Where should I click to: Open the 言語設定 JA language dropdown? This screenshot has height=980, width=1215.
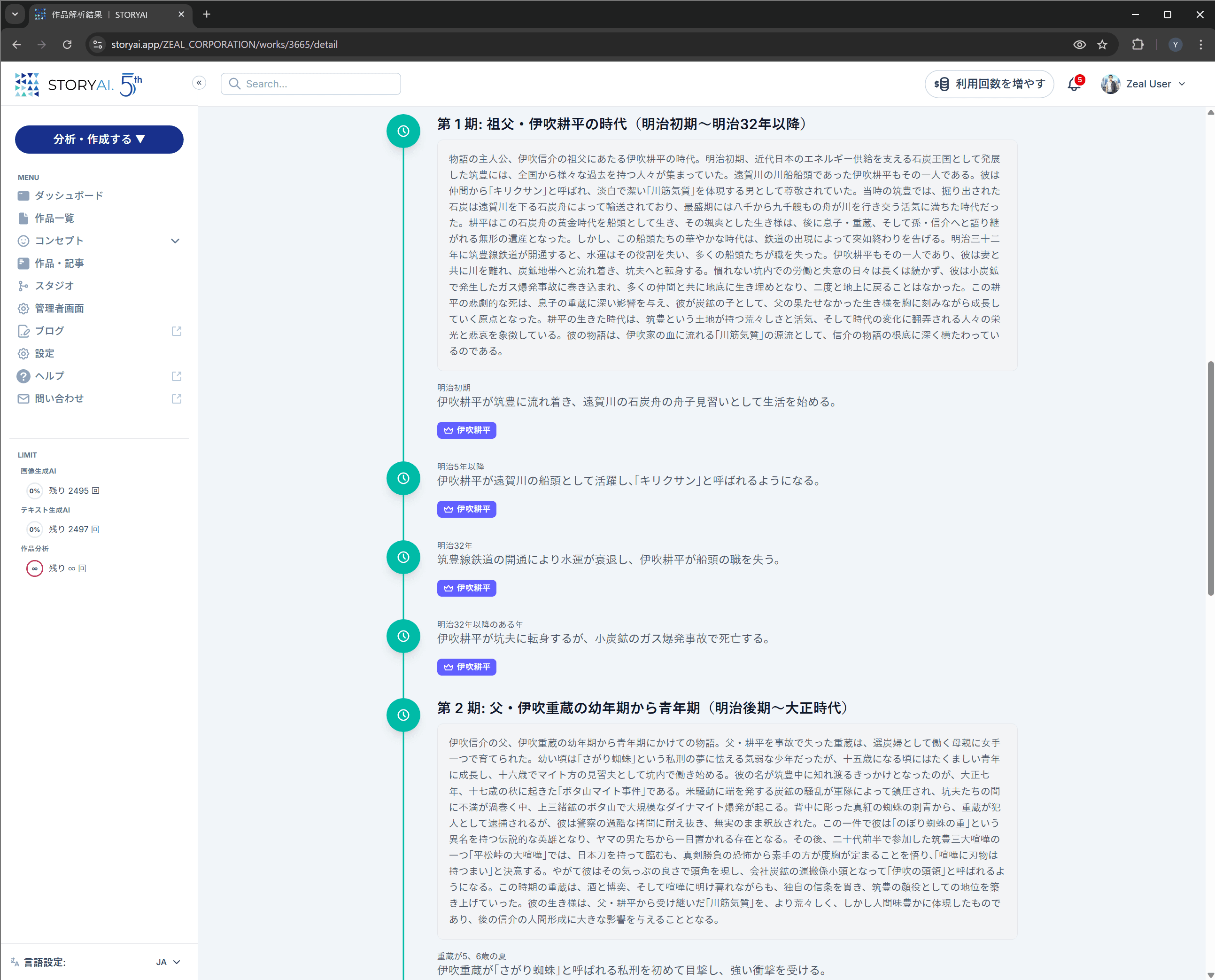click(168, 962)
